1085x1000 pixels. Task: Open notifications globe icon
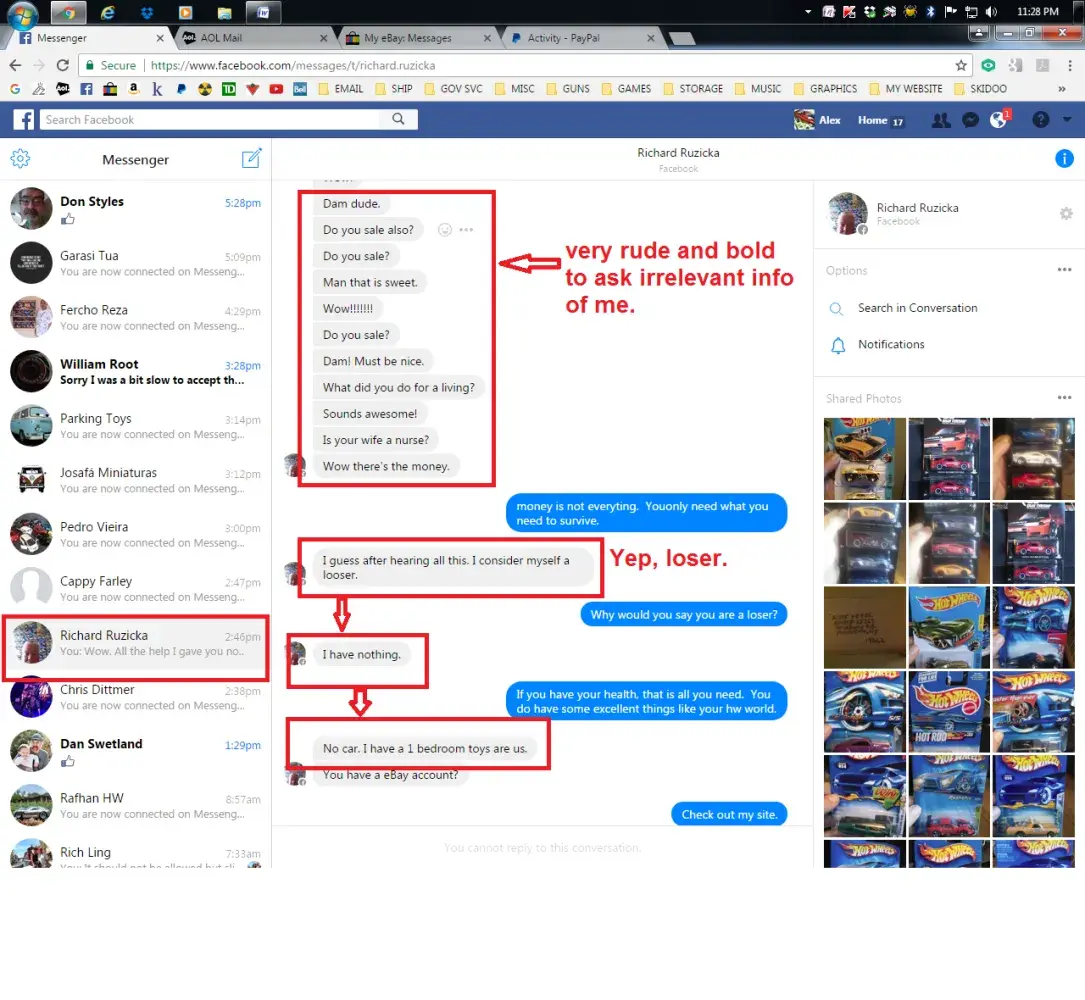click(999, 120)
